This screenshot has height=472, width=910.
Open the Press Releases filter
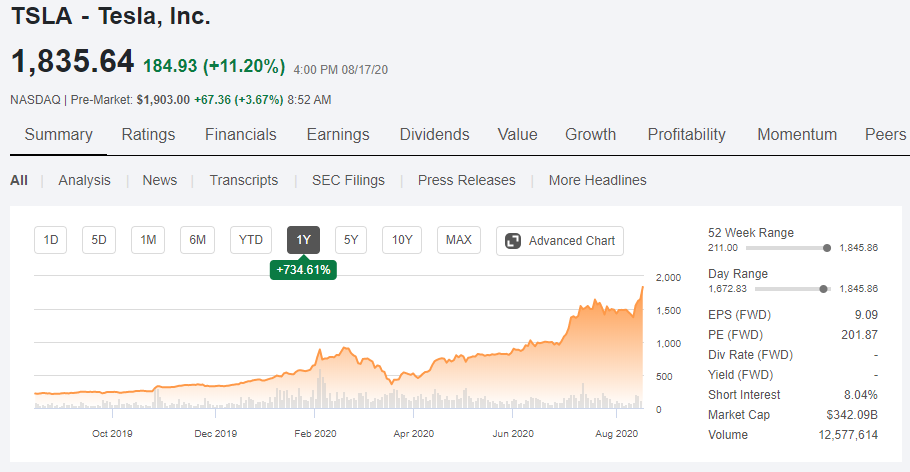(x=467, y=181)
